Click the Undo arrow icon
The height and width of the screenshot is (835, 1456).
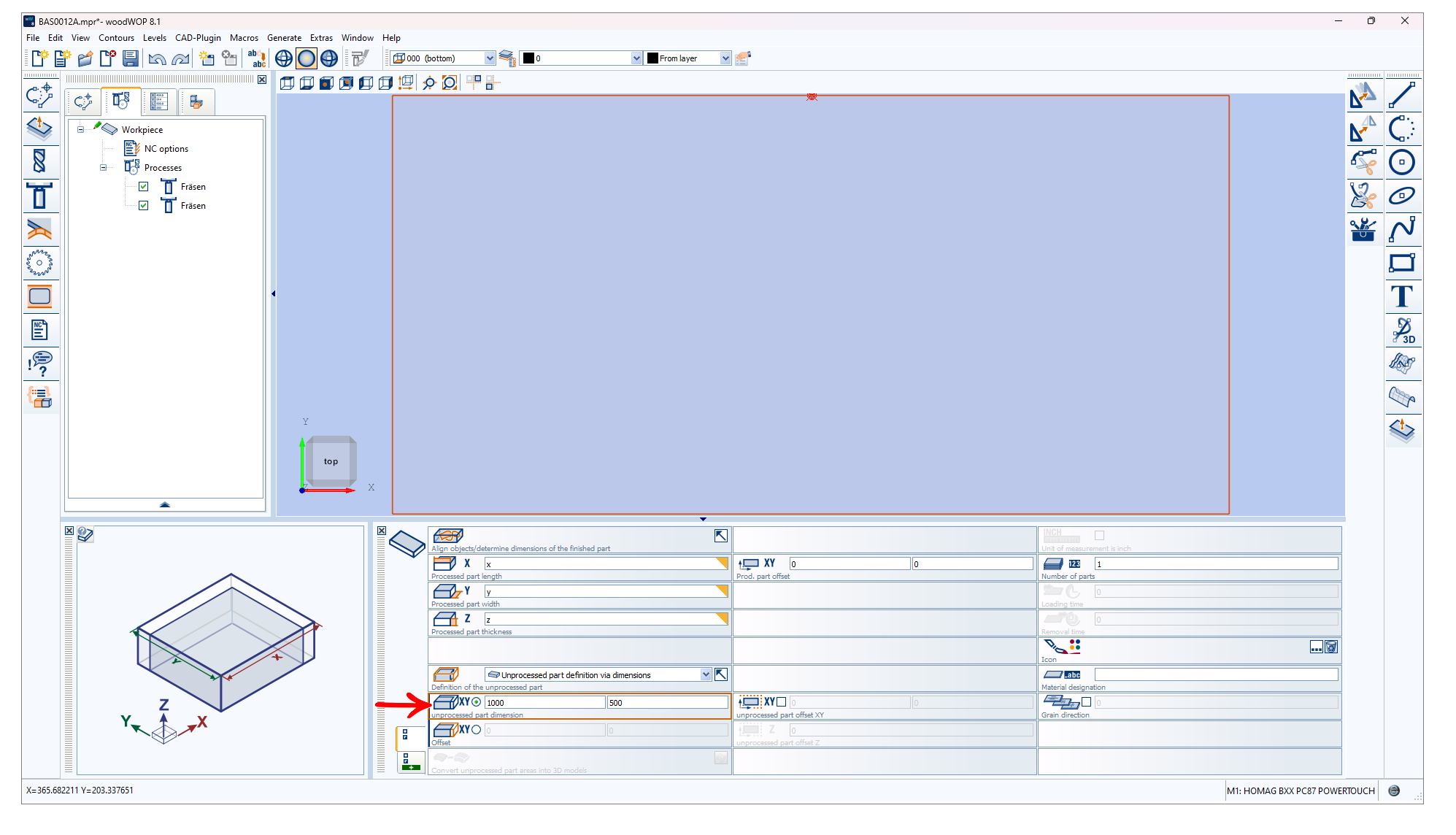[157, 58]
